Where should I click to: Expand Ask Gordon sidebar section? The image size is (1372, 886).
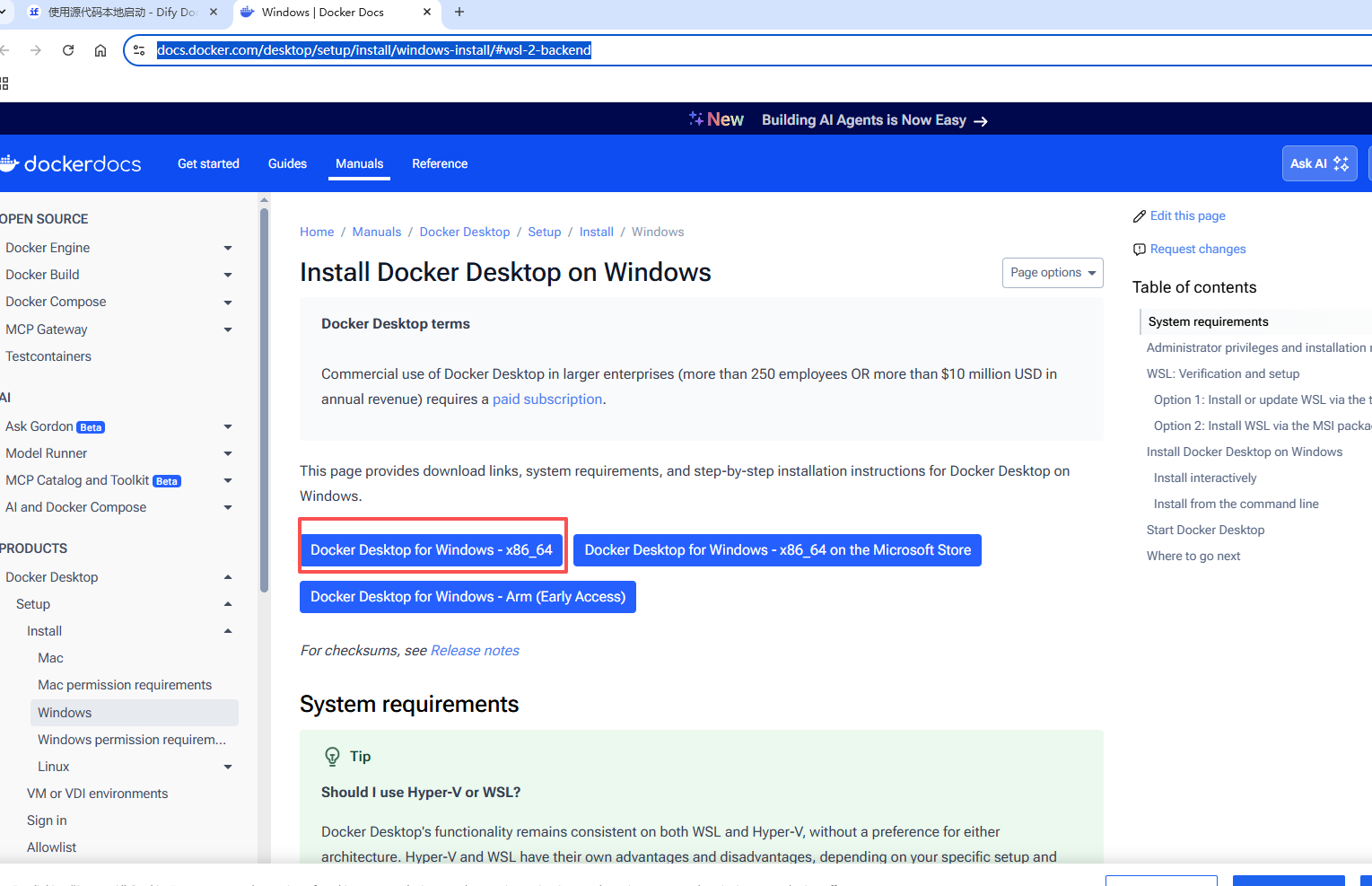coord(228,426)
